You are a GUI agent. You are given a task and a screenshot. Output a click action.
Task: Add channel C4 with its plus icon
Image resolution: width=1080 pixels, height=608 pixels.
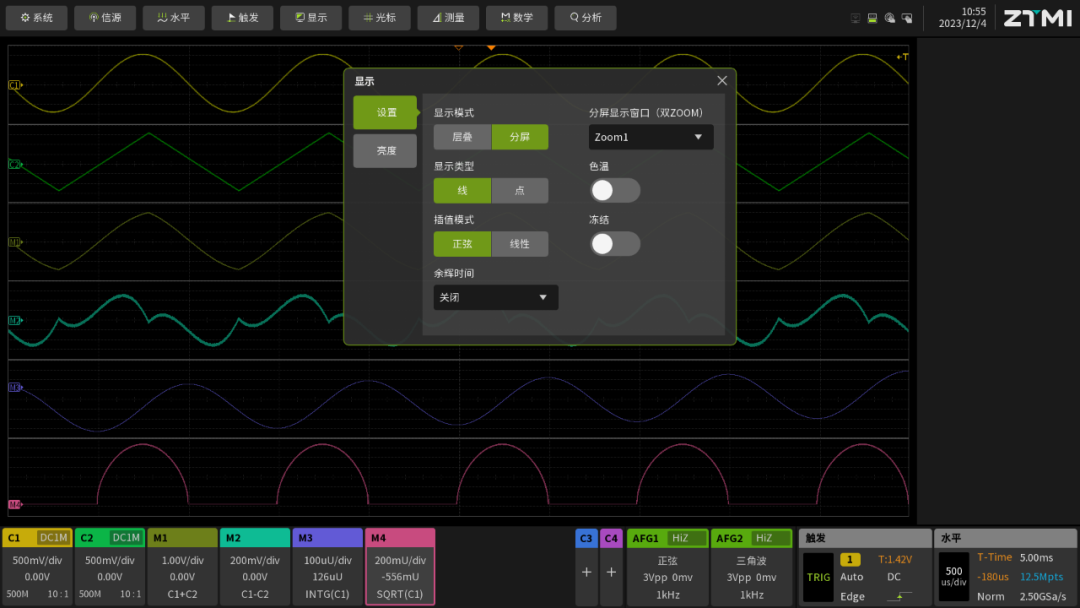click(x=611, y=572)
